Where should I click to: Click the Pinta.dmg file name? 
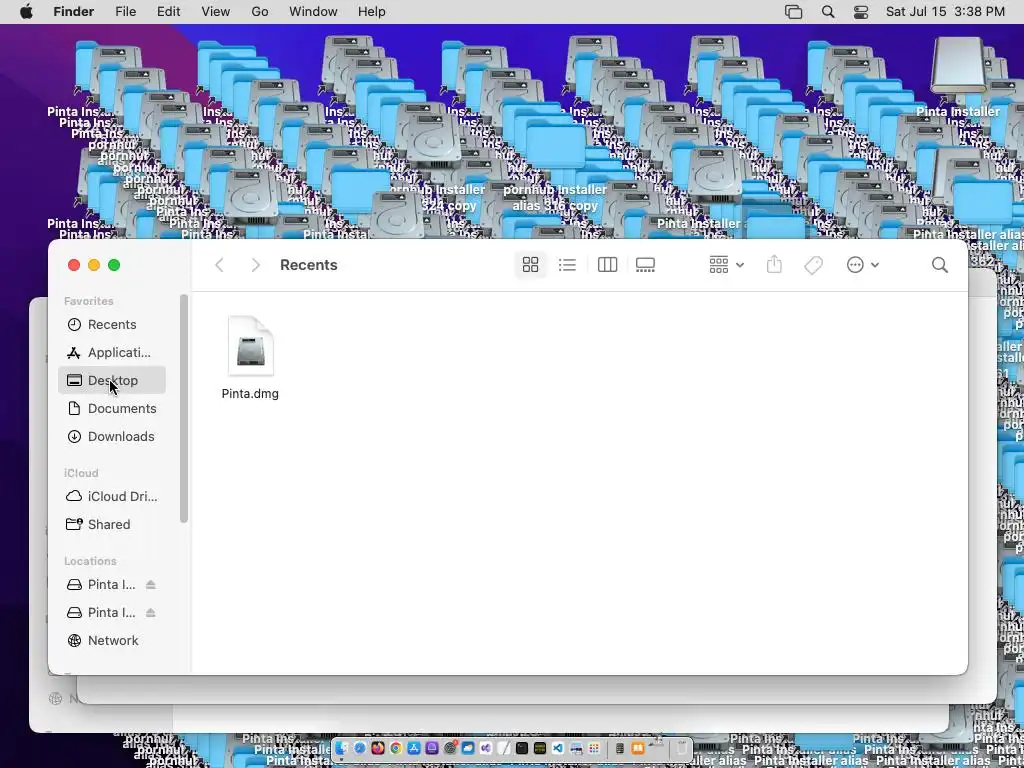pos(250,394)
